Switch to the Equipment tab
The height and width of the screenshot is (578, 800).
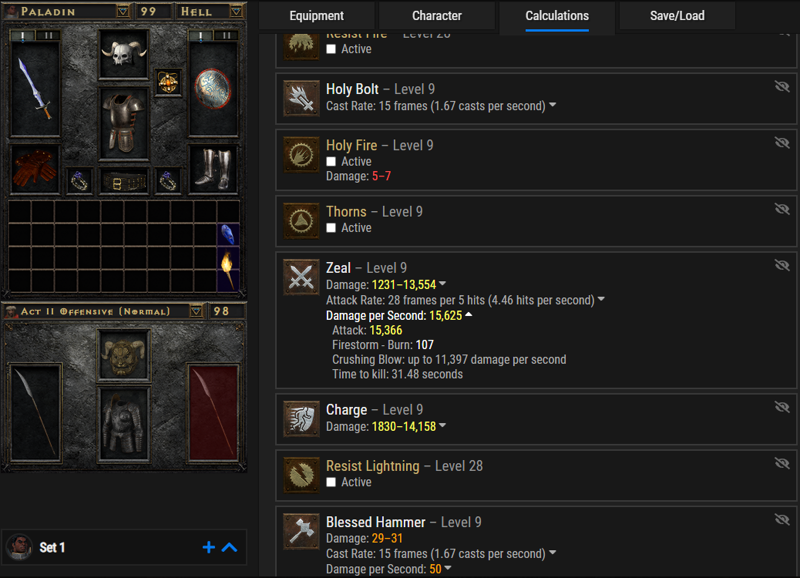coord(317,16)
